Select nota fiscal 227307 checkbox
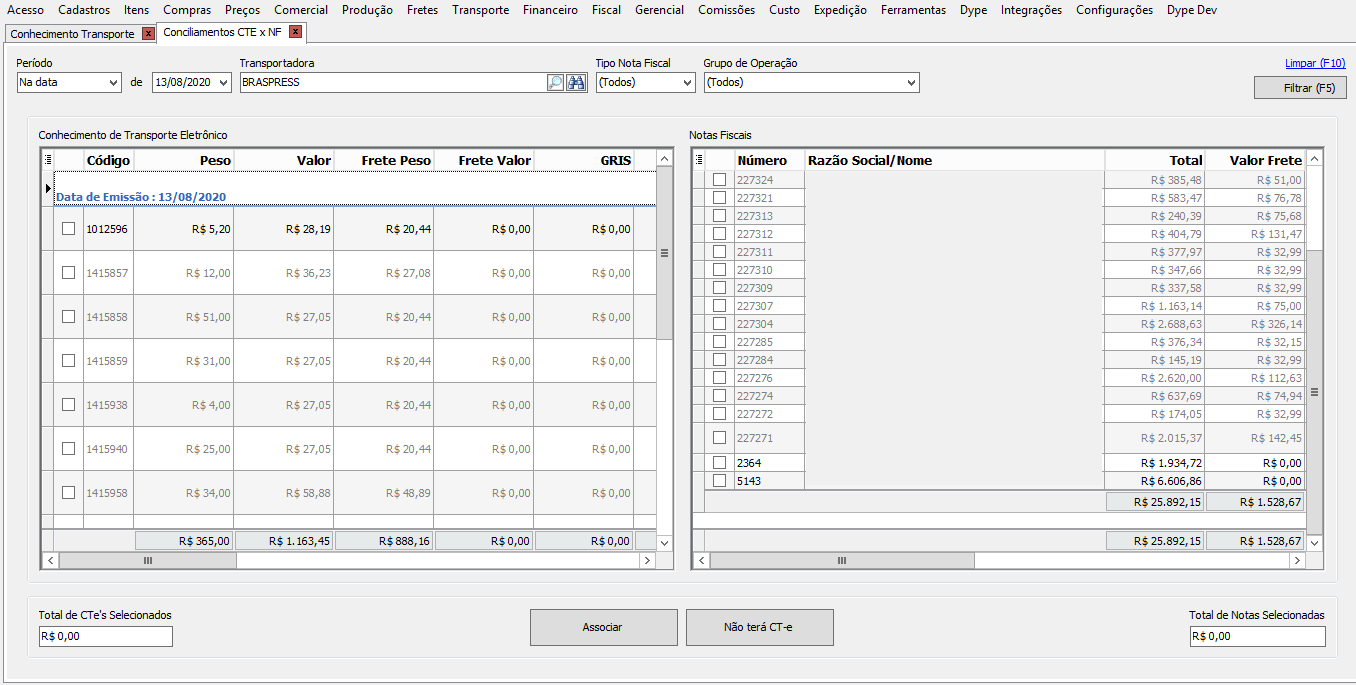 click(719, 305)
